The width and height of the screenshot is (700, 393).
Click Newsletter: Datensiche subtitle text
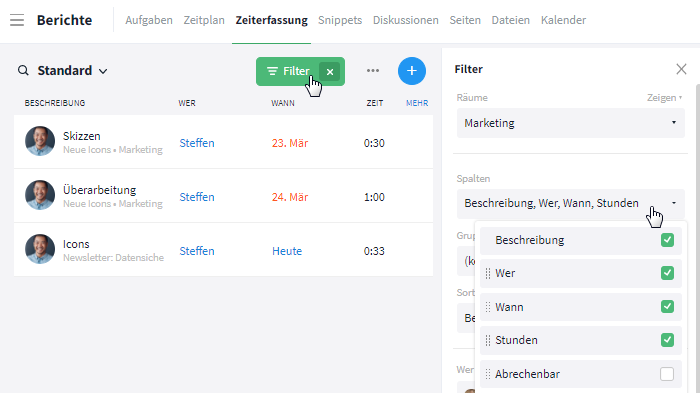[113, 258]
